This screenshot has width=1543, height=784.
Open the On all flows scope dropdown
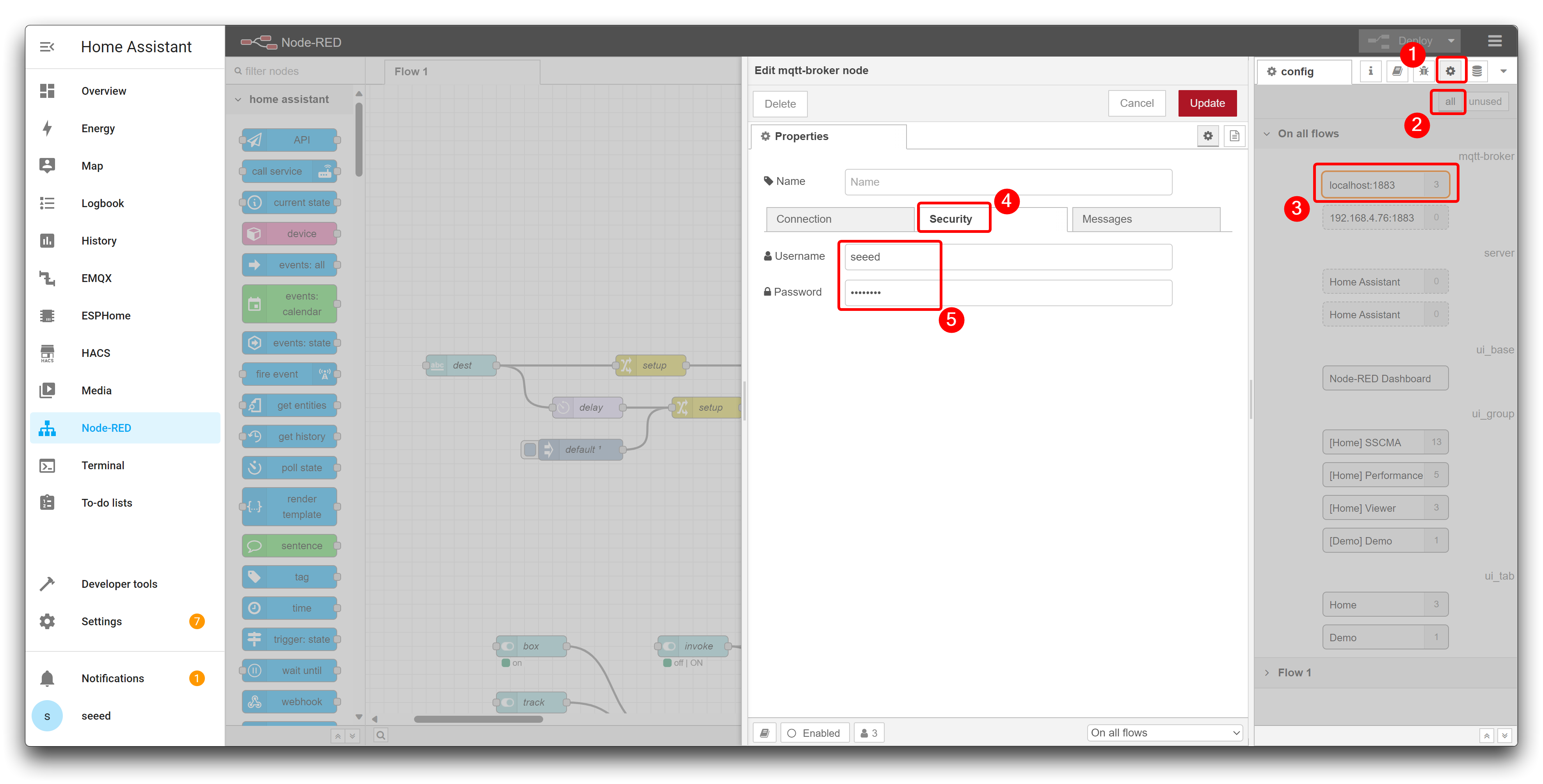coord(1164,733)
